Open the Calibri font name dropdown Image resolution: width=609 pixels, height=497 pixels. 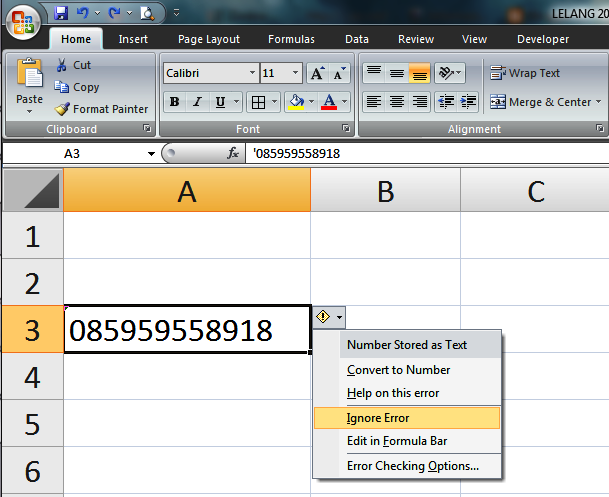(252, 73)
